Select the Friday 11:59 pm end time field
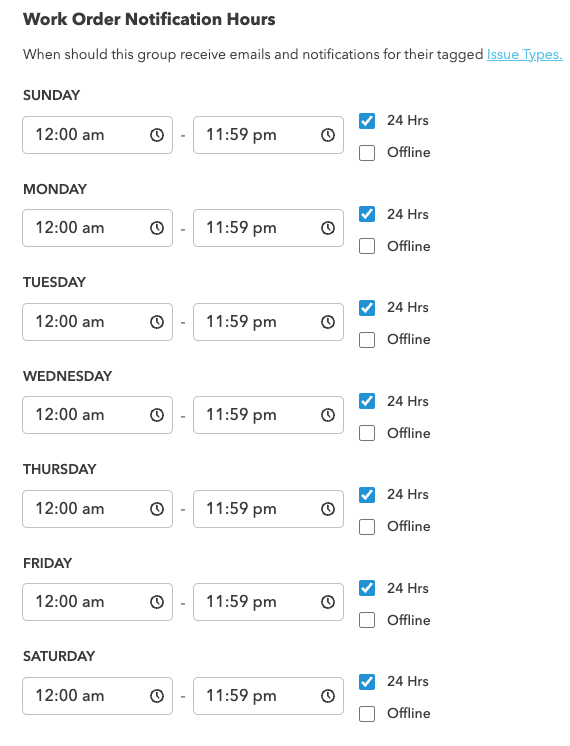Screen dimensions: 570x746 [268, 602]
